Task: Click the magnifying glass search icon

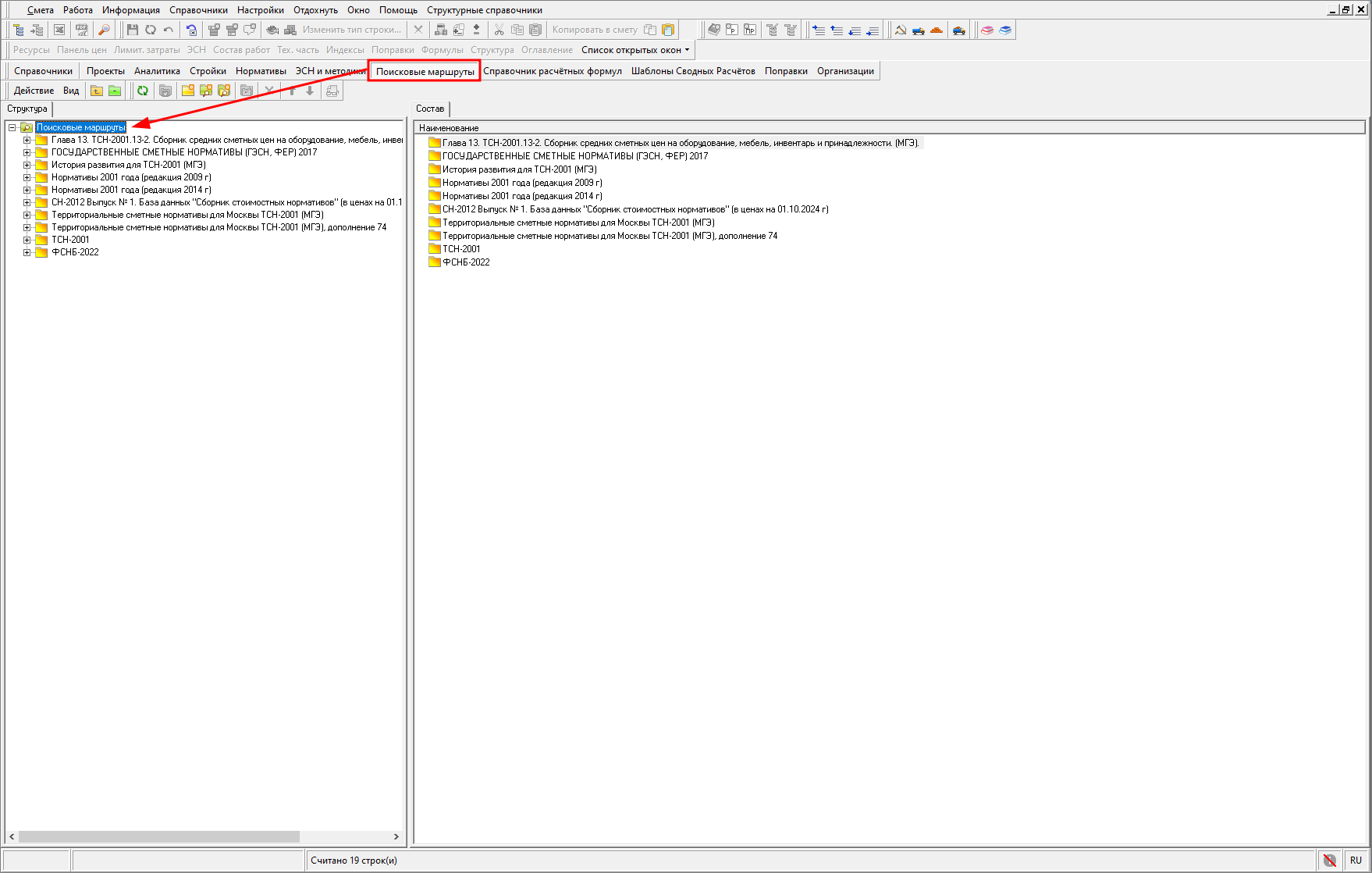Action: (104, 30)
